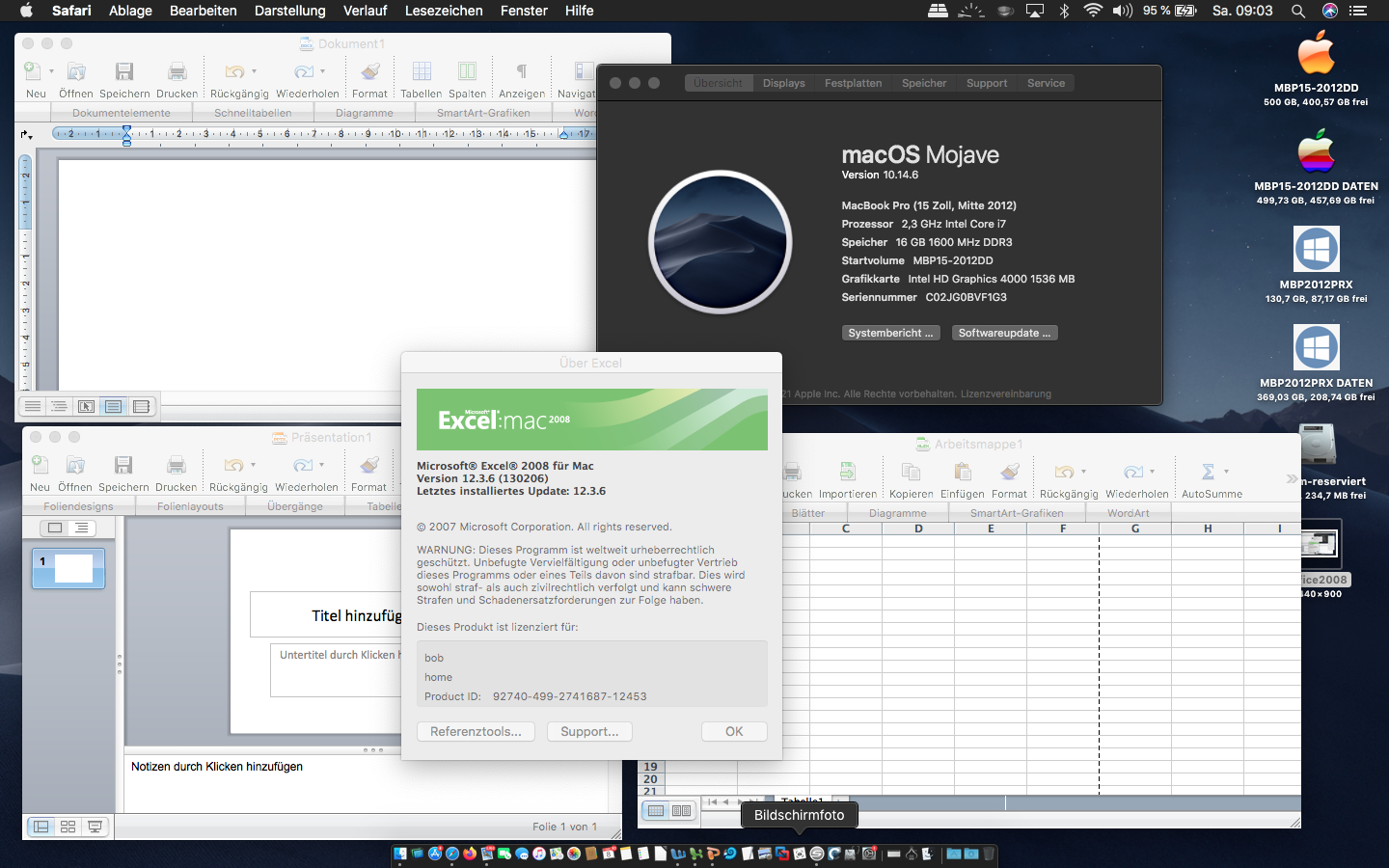Switch Word to Notebook Layout view button
The width and height of the screenshot is (1389, 868).
point(141,406)
